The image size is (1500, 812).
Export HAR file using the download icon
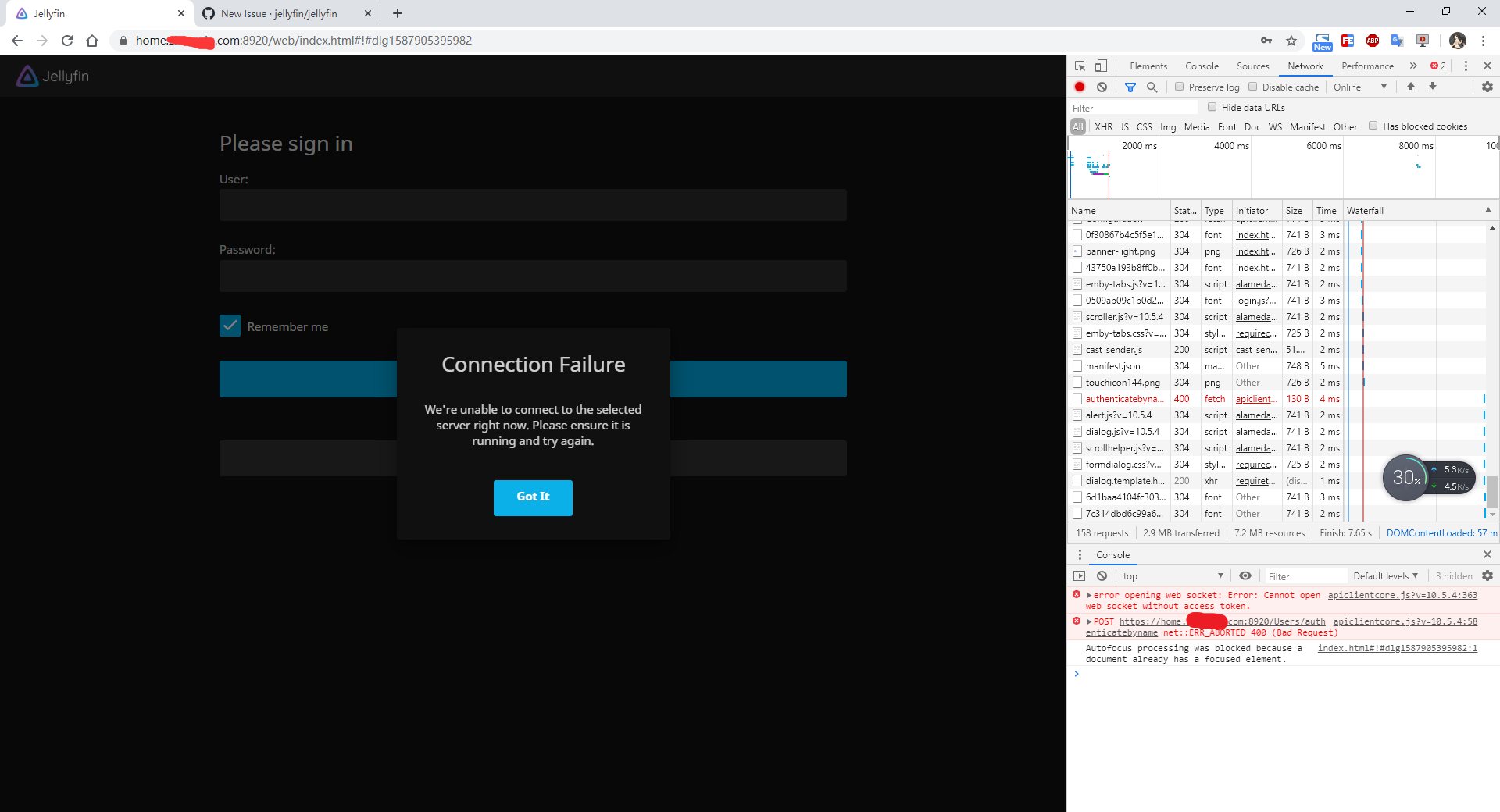click(1433, 87)
